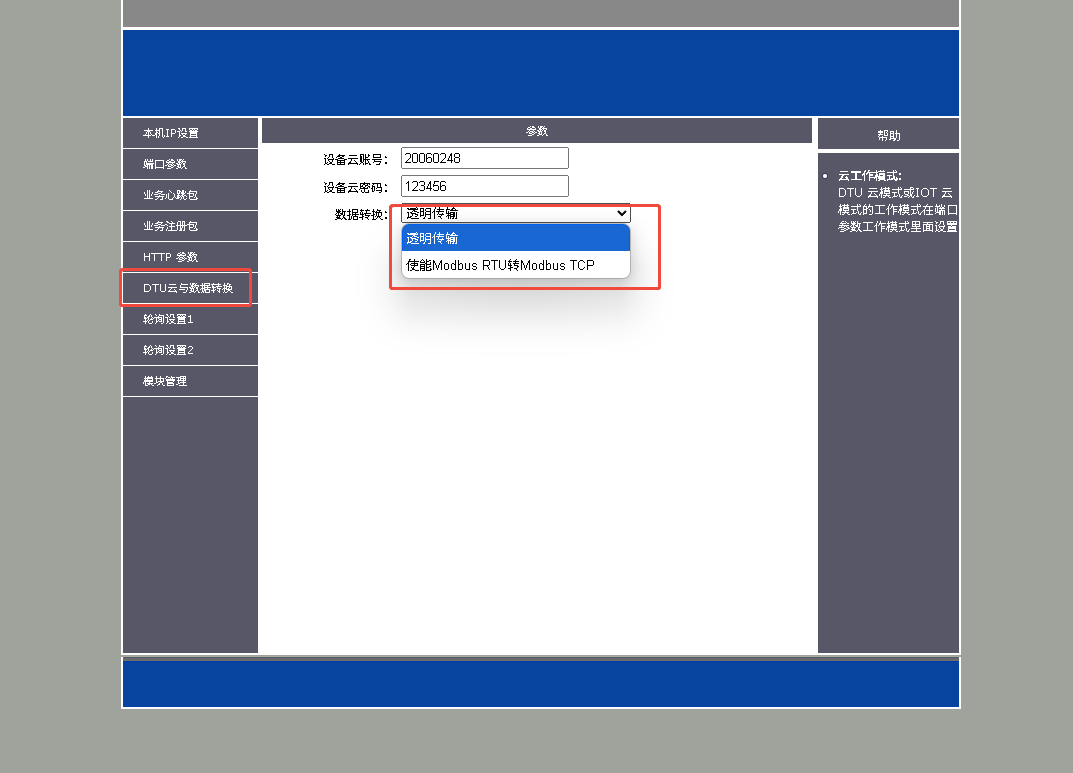Navigate to HTTP 参数 page
The height and width of the screenshot is (773, 1073).
click(171, 257)
